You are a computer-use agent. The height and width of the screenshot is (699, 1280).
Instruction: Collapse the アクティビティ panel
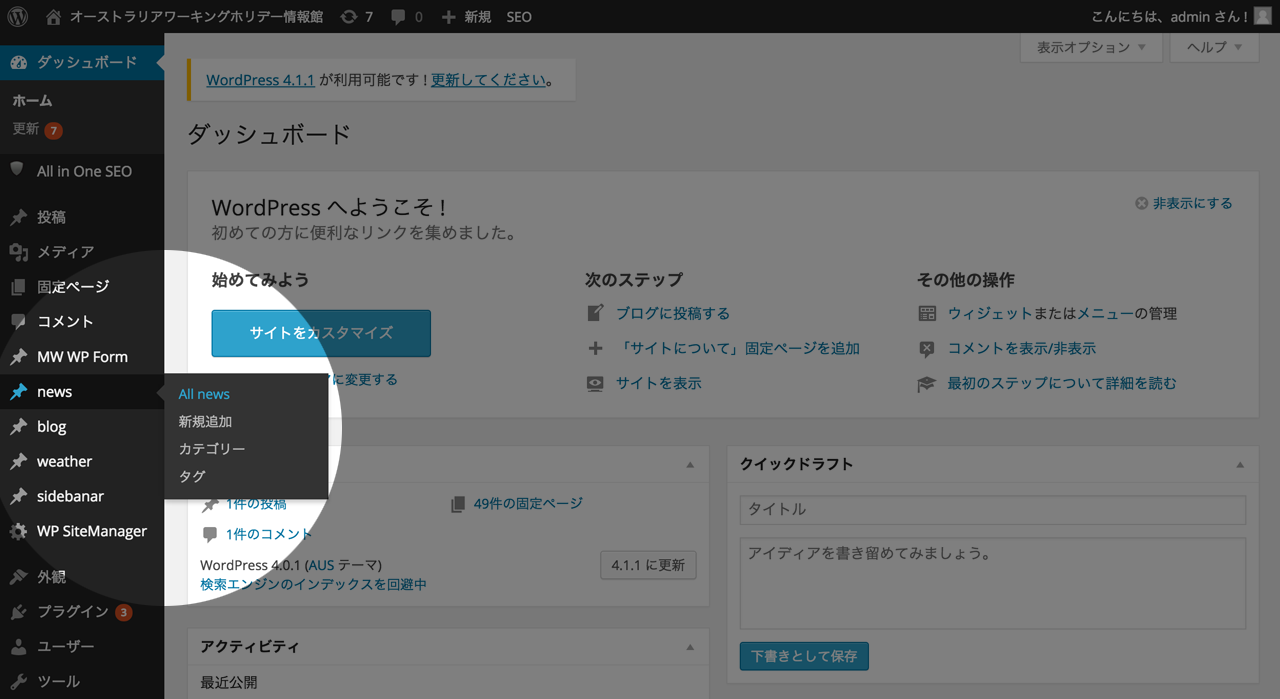(x=690, y=647)
